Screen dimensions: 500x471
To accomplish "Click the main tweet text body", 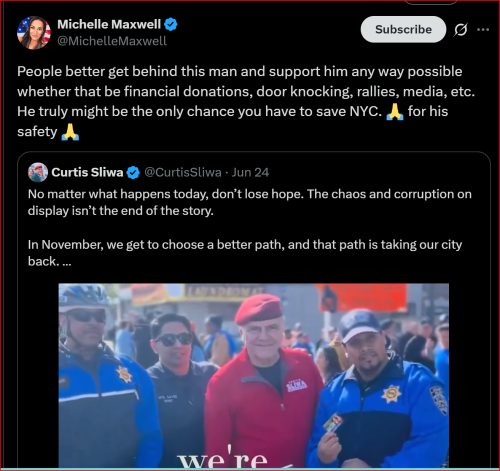I will coord(246,101).
